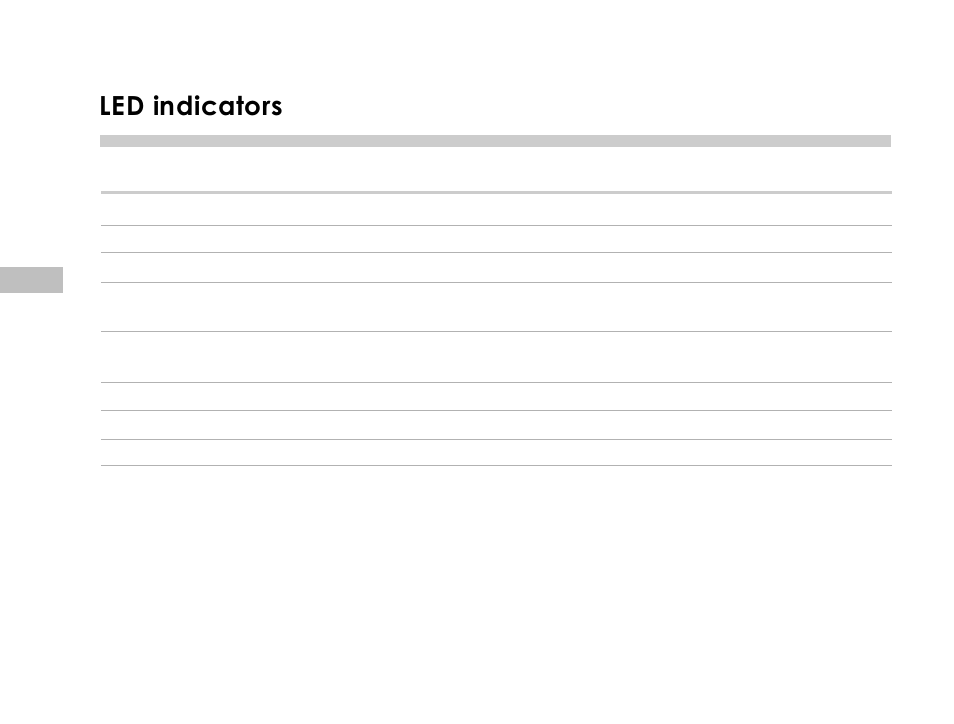
Task: Click the blank table header row
Action: [x=496, y=169]
